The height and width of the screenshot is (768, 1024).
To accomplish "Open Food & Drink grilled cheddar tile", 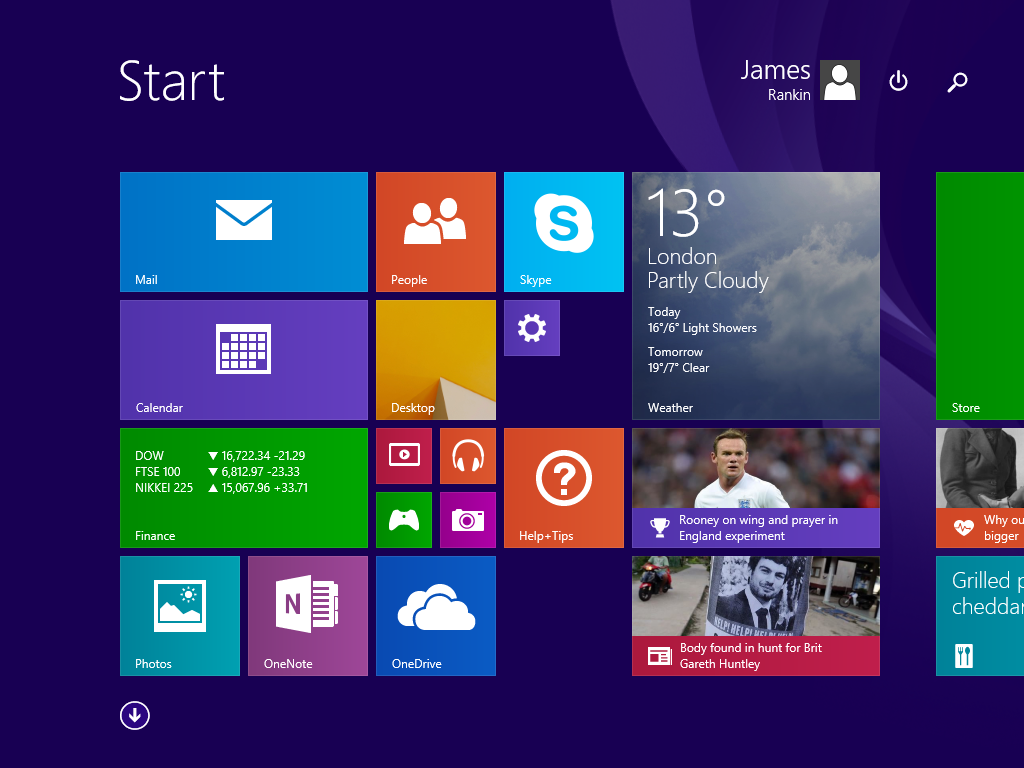I will [x=980, y=616].
